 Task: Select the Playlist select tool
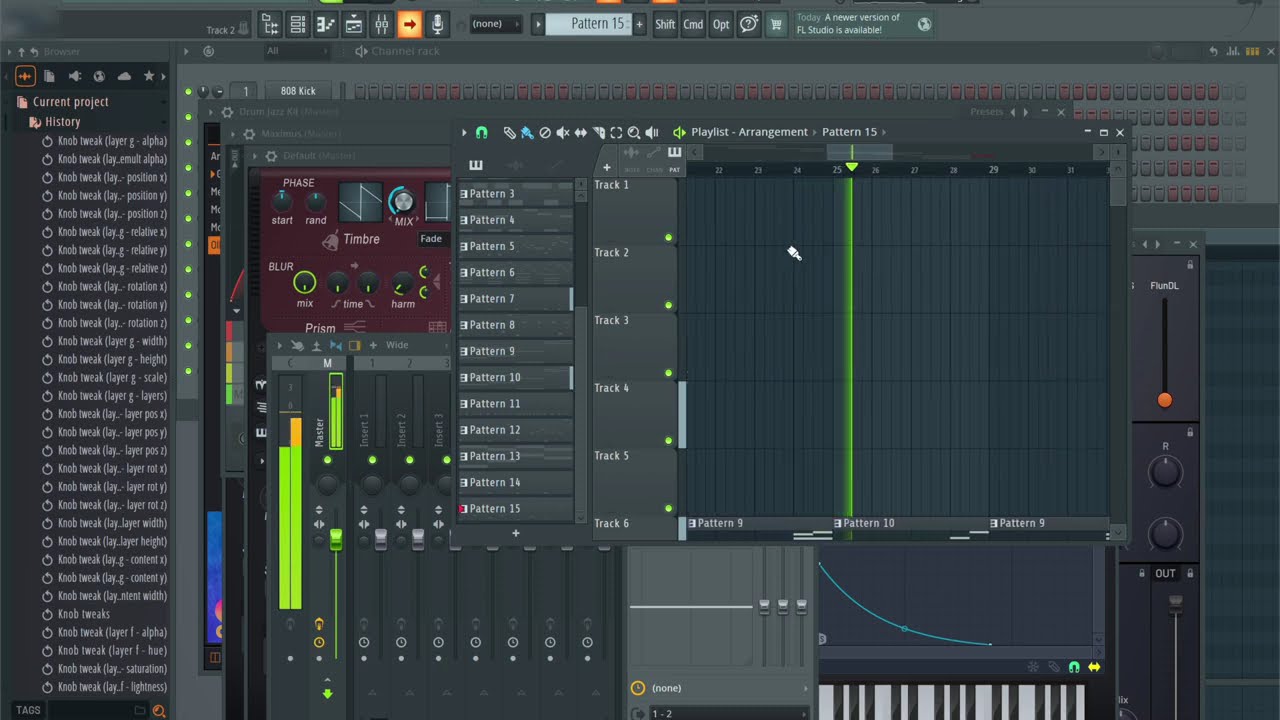click(x=616, y=132)
